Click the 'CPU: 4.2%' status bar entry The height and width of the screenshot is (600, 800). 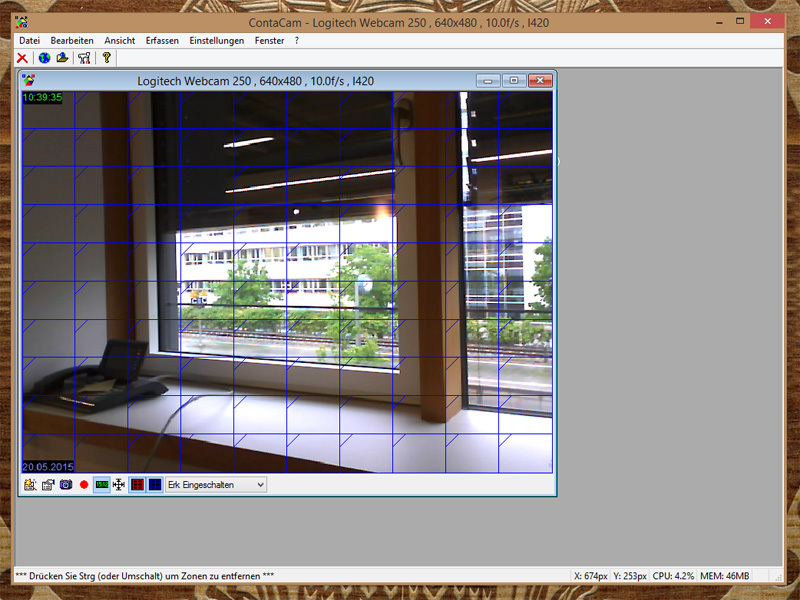673,576
